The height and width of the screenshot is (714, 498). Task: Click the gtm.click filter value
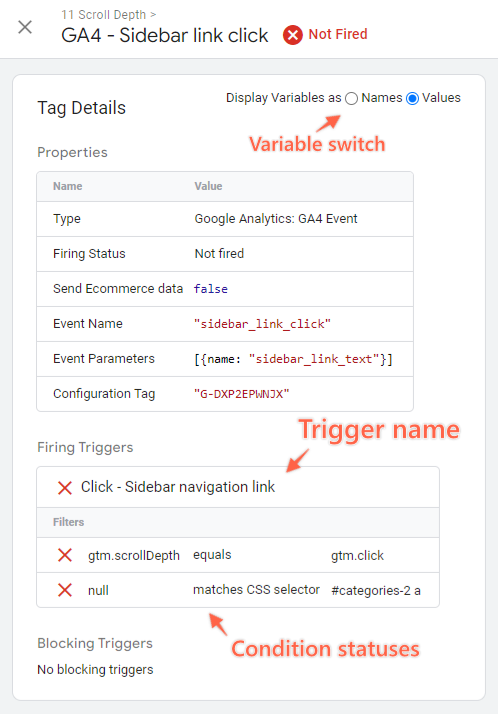[x=357, y=556]
